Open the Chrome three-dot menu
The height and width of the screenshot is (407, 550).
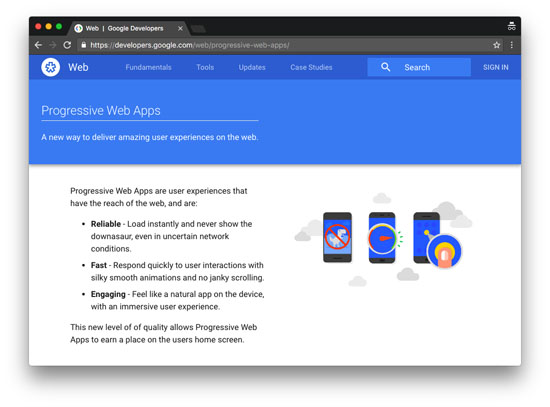(x=511, y=45)
